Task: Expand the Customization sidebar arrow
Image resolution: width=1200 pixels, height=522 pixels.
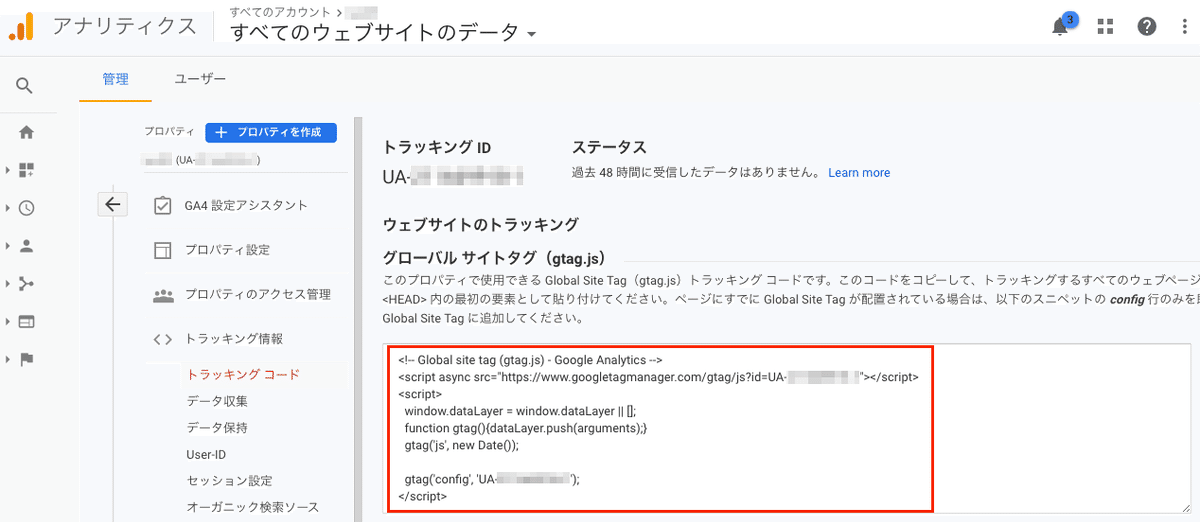Action: tap(8, 170)
